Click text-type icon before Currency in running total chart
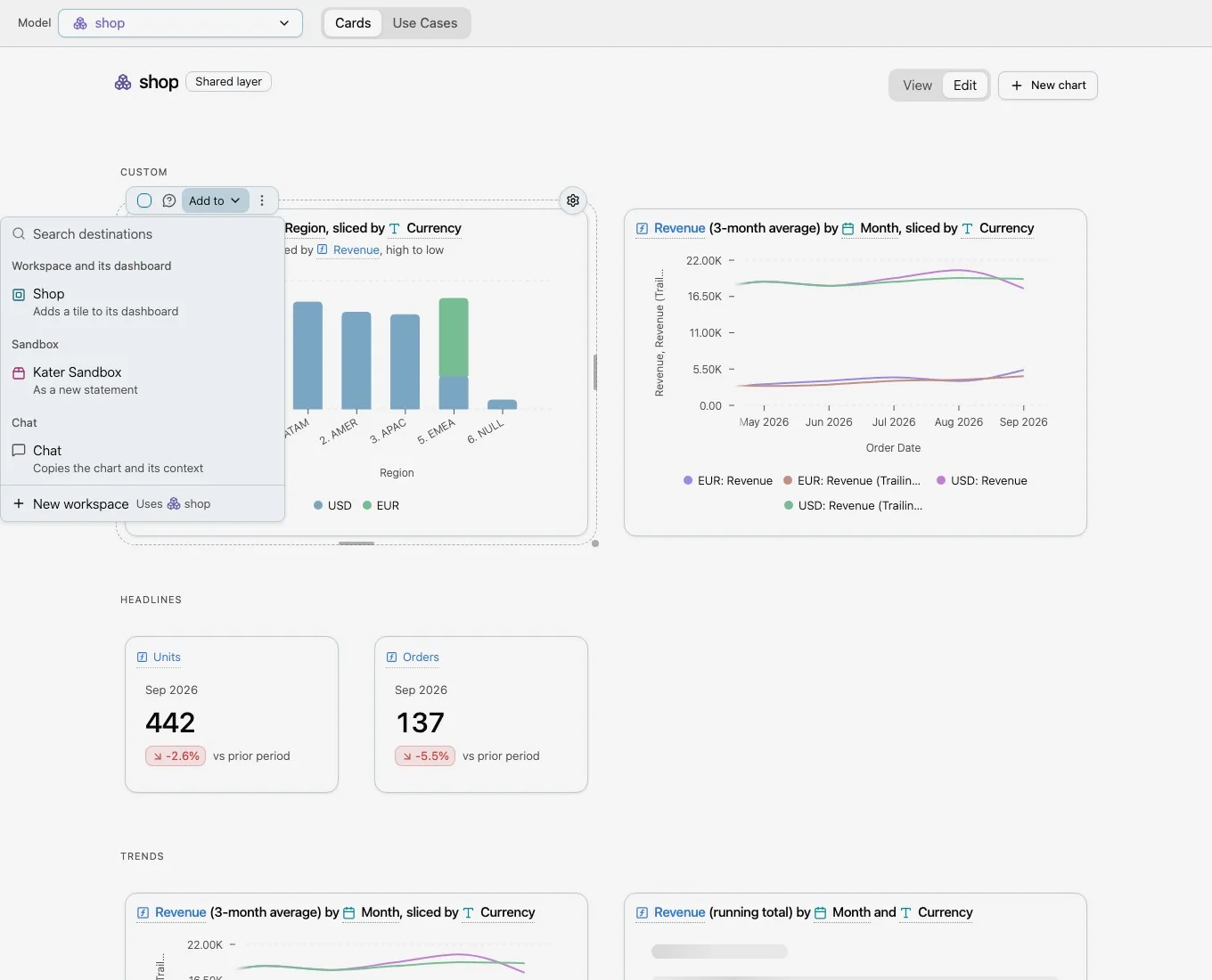1212x980 pixels. 906,913
